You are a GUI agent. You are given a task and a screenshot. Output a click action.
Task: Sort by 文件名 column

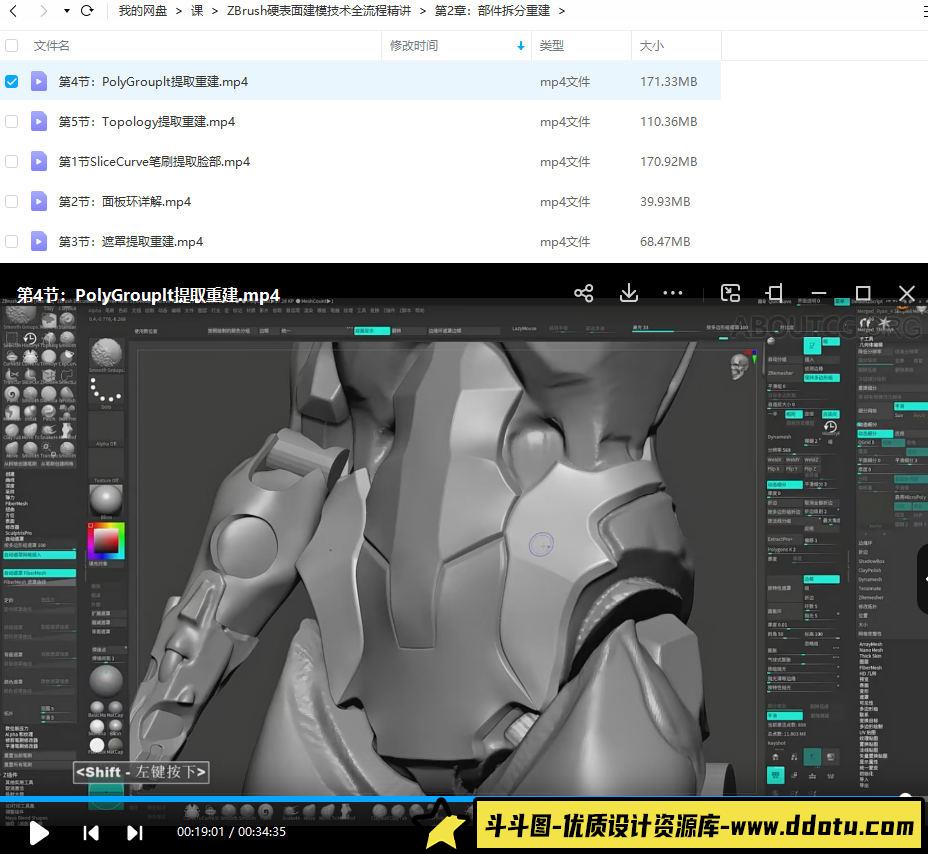(x=51, y=46)
